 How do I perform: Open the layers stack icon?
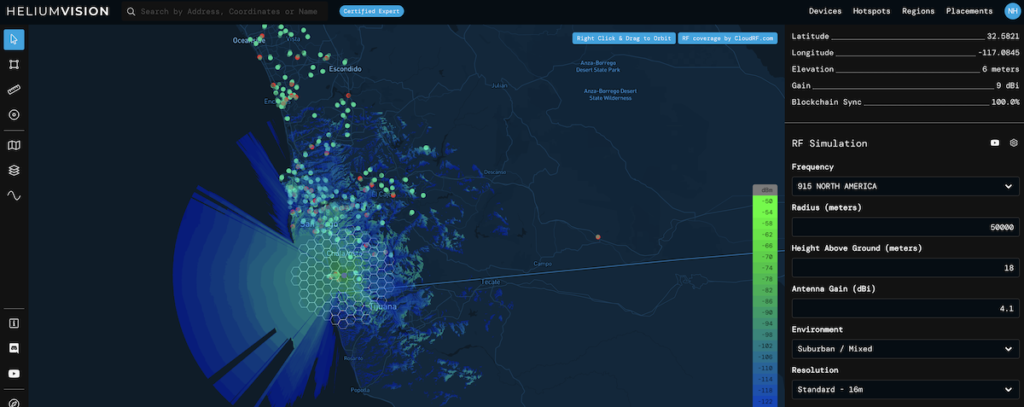tap(14, 170)
